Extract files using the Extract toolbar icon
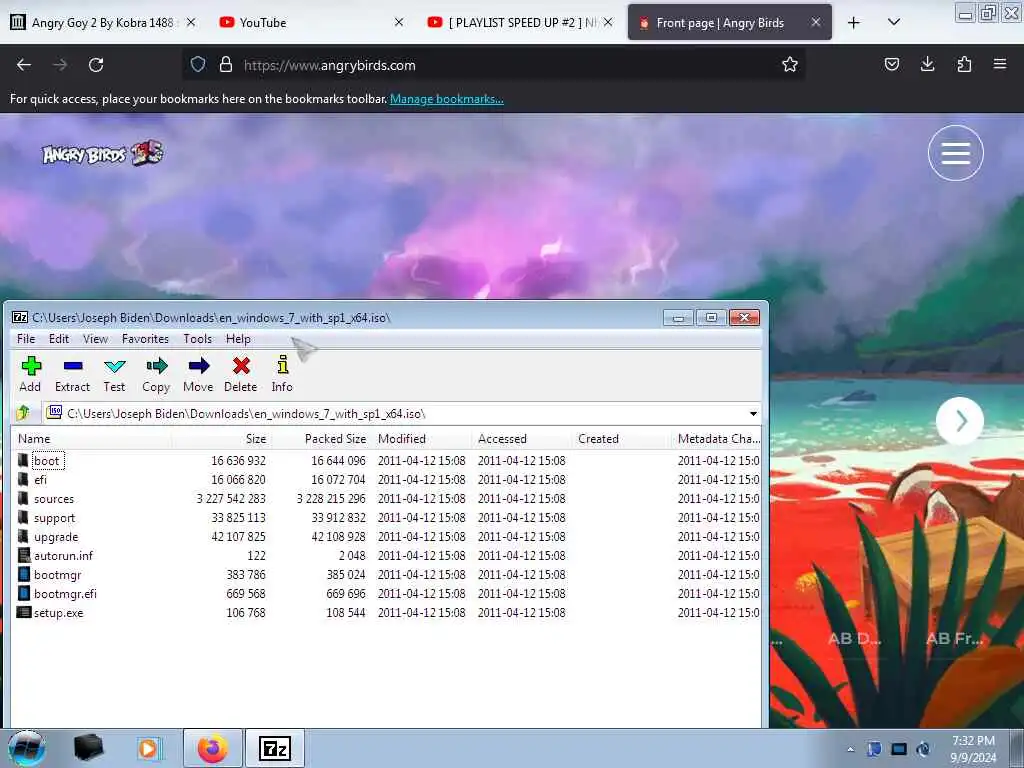This screenshot has width=1024, height=768. 72,374
